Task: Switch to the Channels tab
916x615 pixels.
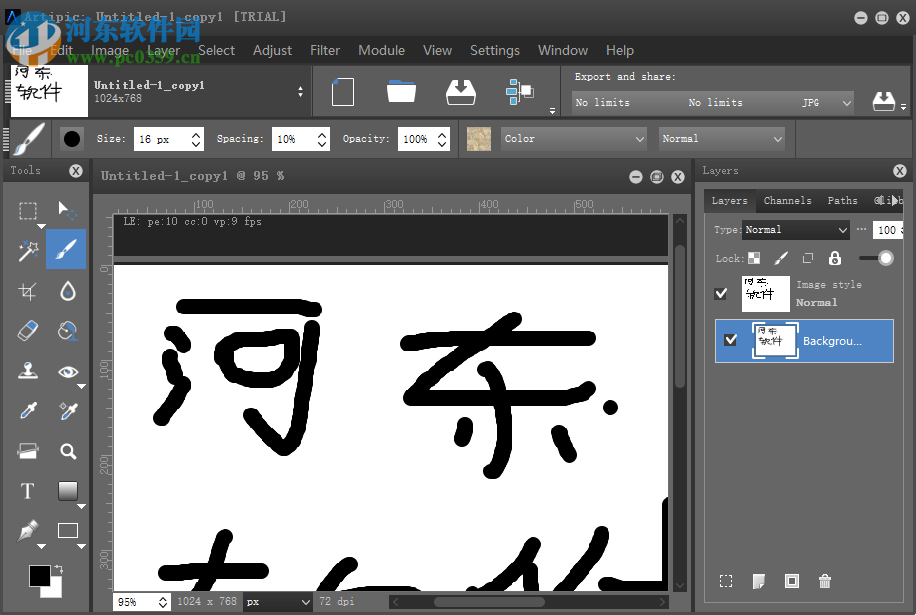Action: pyautogui.click(x=787, y=200)
